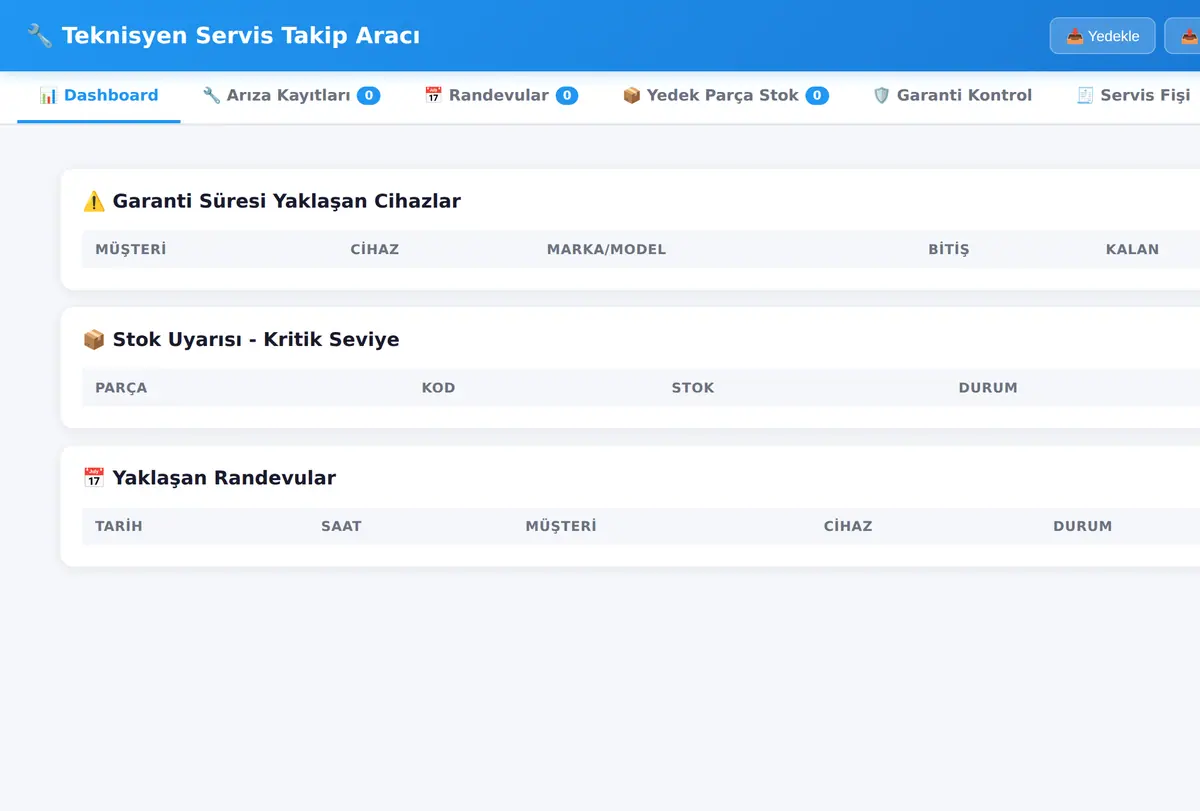Click the Yedek Parça Stok count badge
The width and height of the screenshot is (1200, 811).
[x=817, y=96]
